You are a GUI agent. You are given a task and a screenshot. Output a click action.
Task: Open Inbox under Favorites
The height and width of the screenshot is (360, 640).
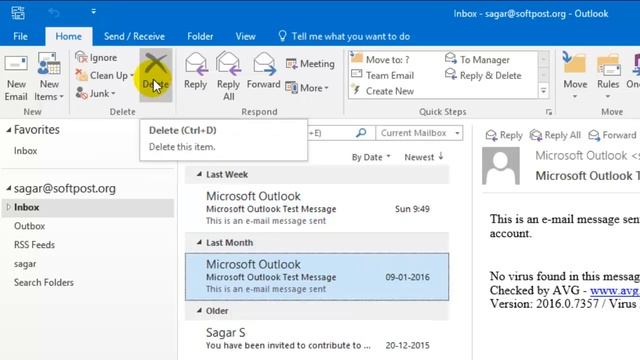(25, 151)
